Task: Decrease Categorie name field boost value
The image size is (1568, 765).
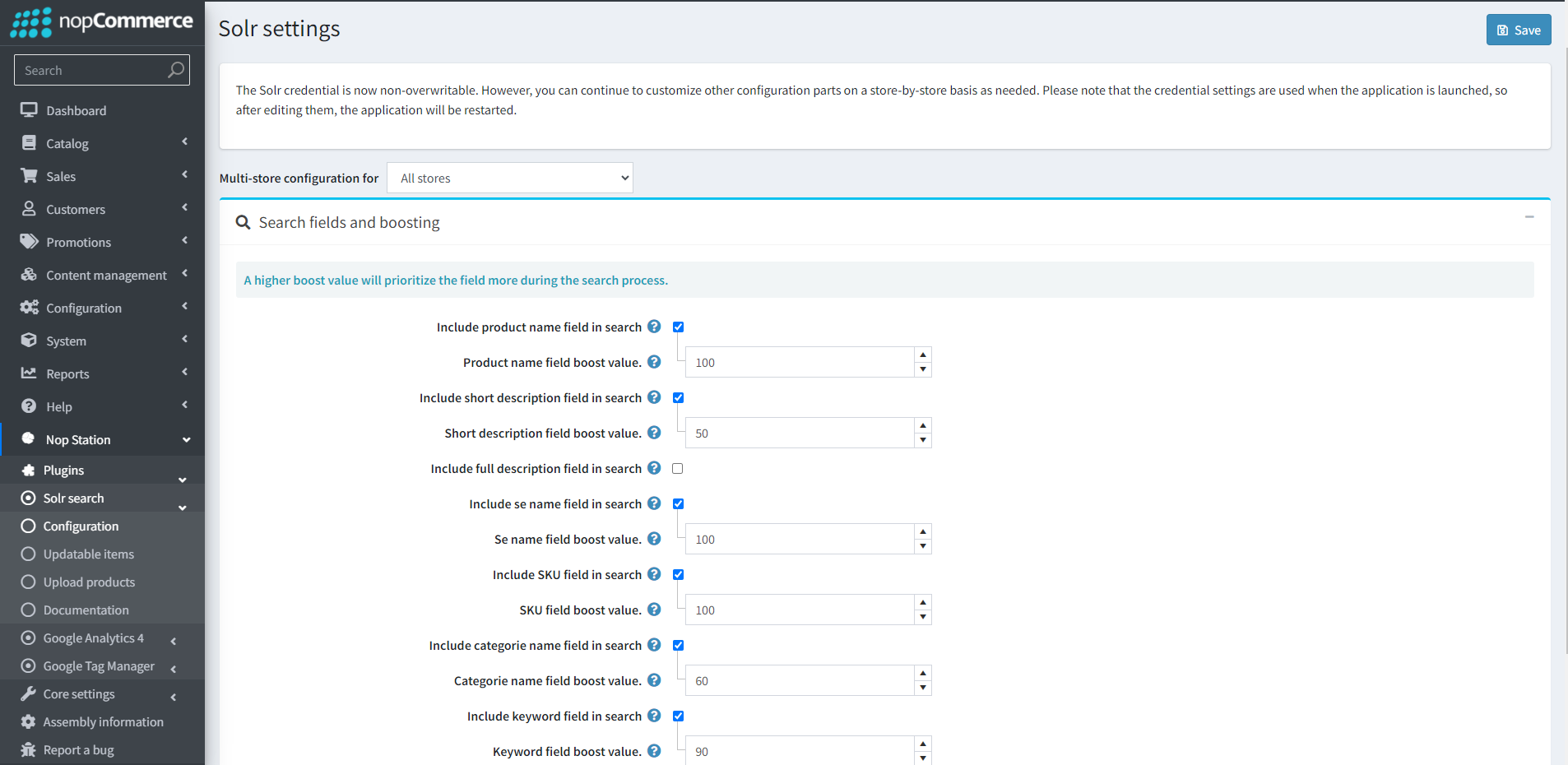Action: click(923, 688)
